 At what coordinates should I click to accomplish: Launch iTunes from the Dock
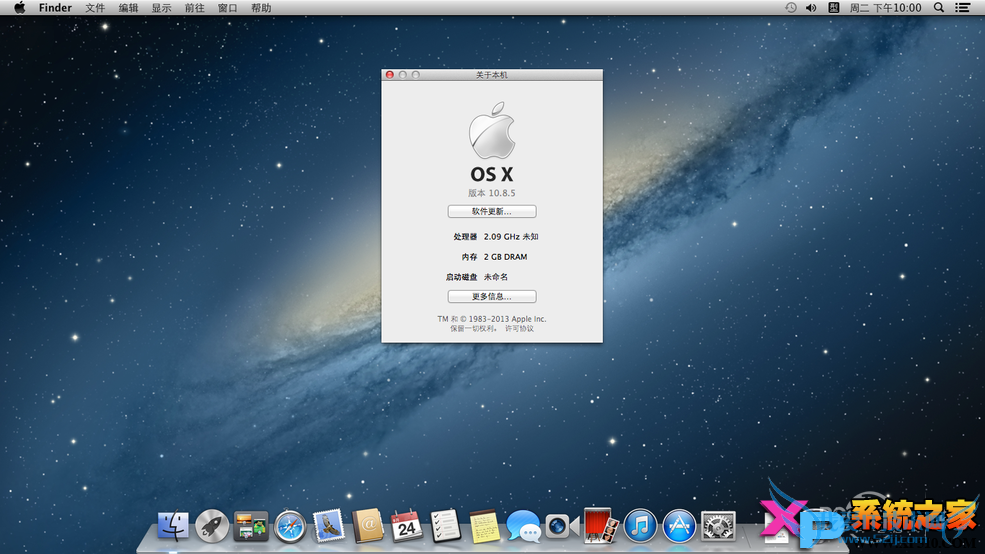coord(640,525)
